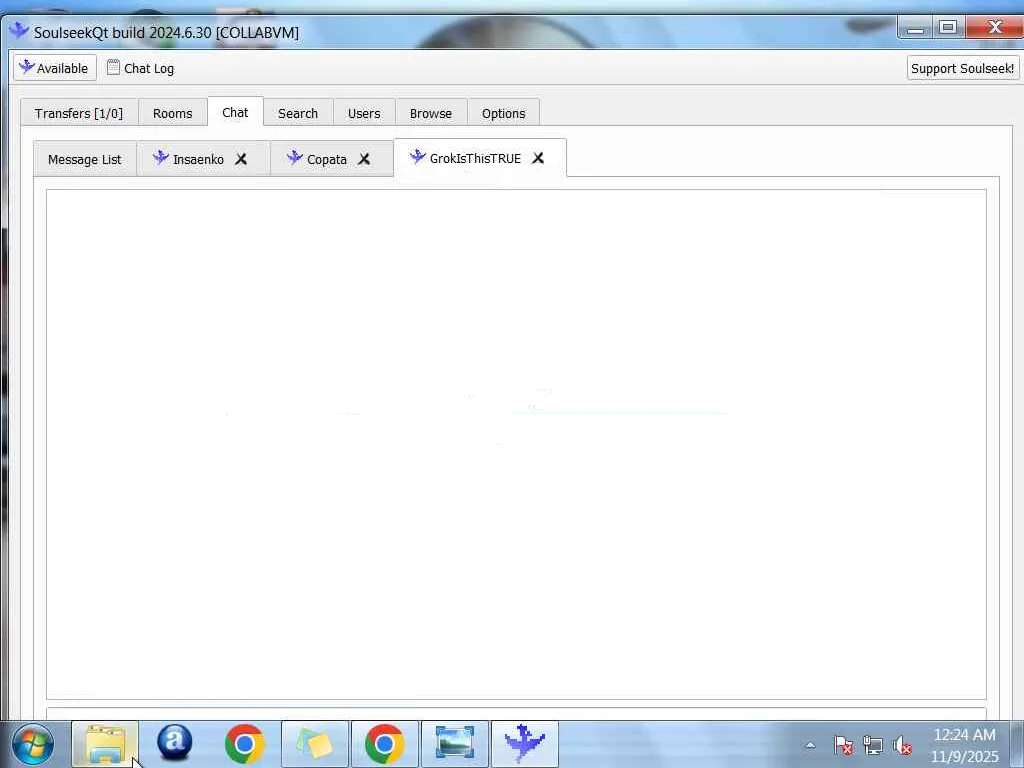Click inside the chat message history area

(516, 444)
